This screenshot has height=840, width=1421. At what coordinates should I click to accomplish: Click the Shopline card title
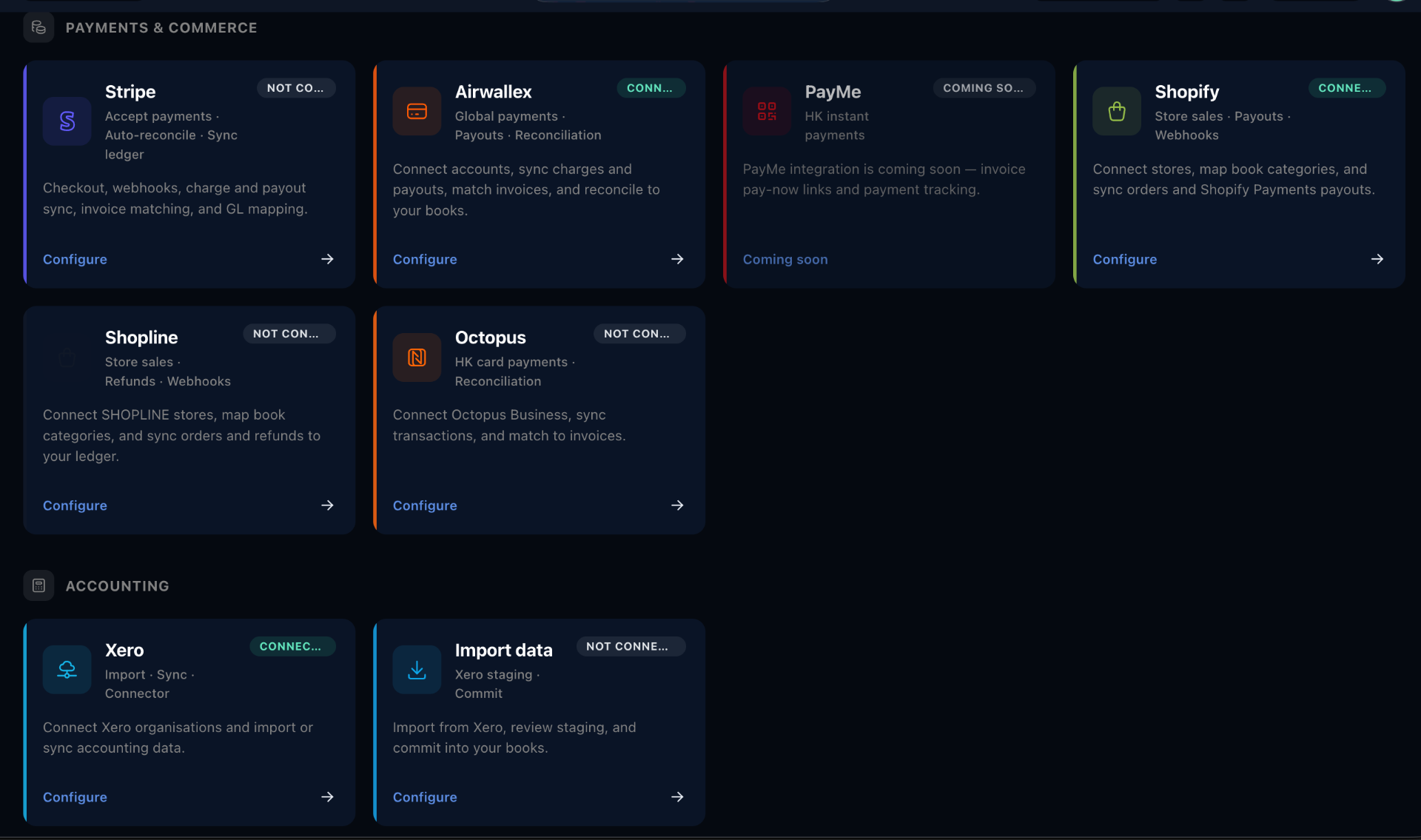tap(141, 337)
